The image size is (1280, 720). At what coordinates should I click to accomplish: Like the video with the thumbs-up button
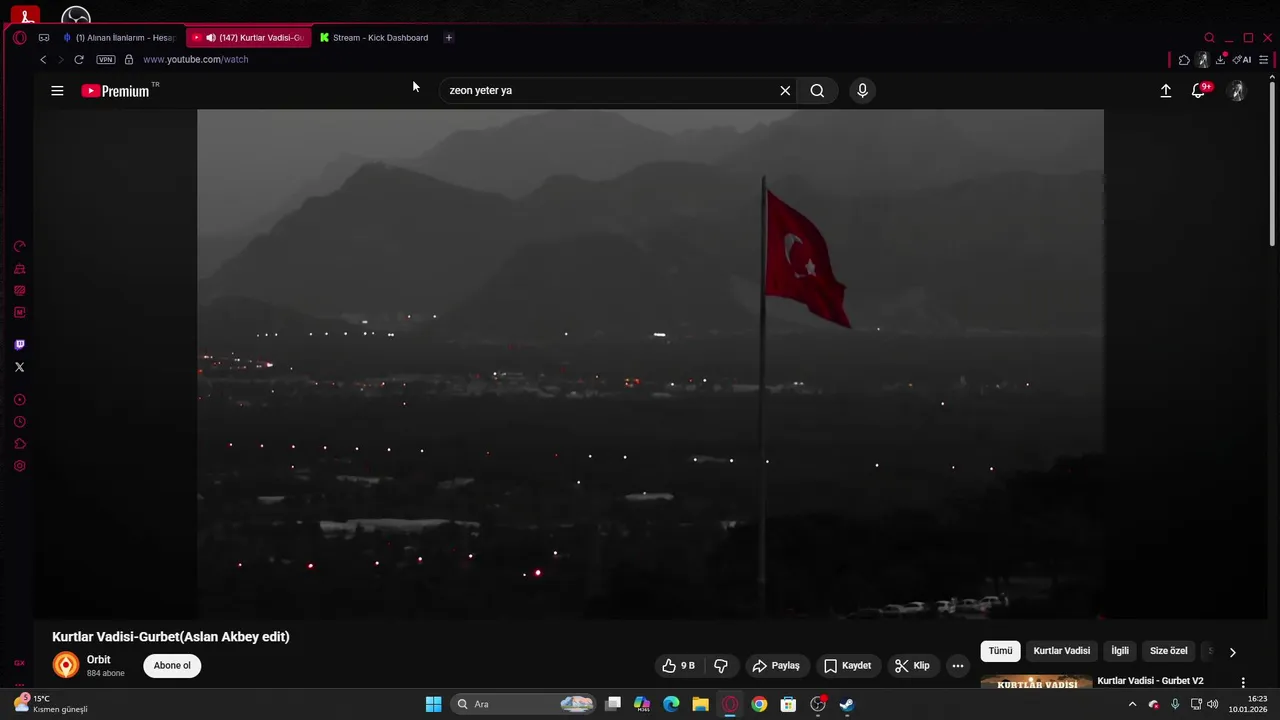pyautogui.click(x=678, y=666)
